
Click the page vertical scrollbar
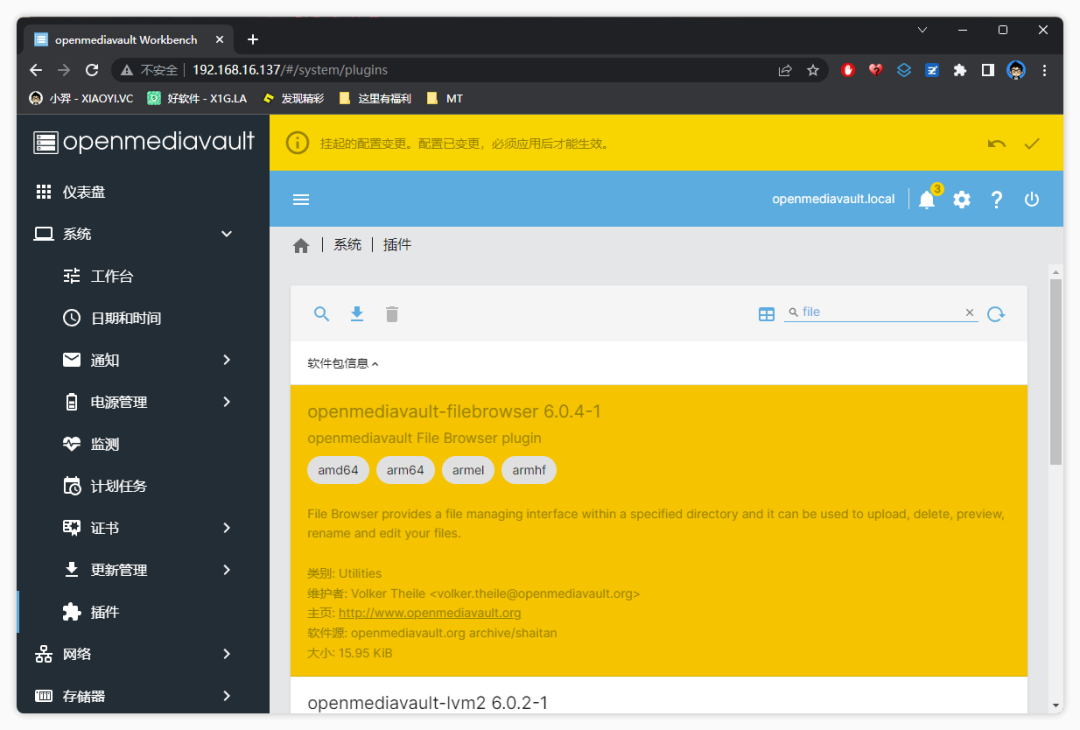tap(1055, 372)
